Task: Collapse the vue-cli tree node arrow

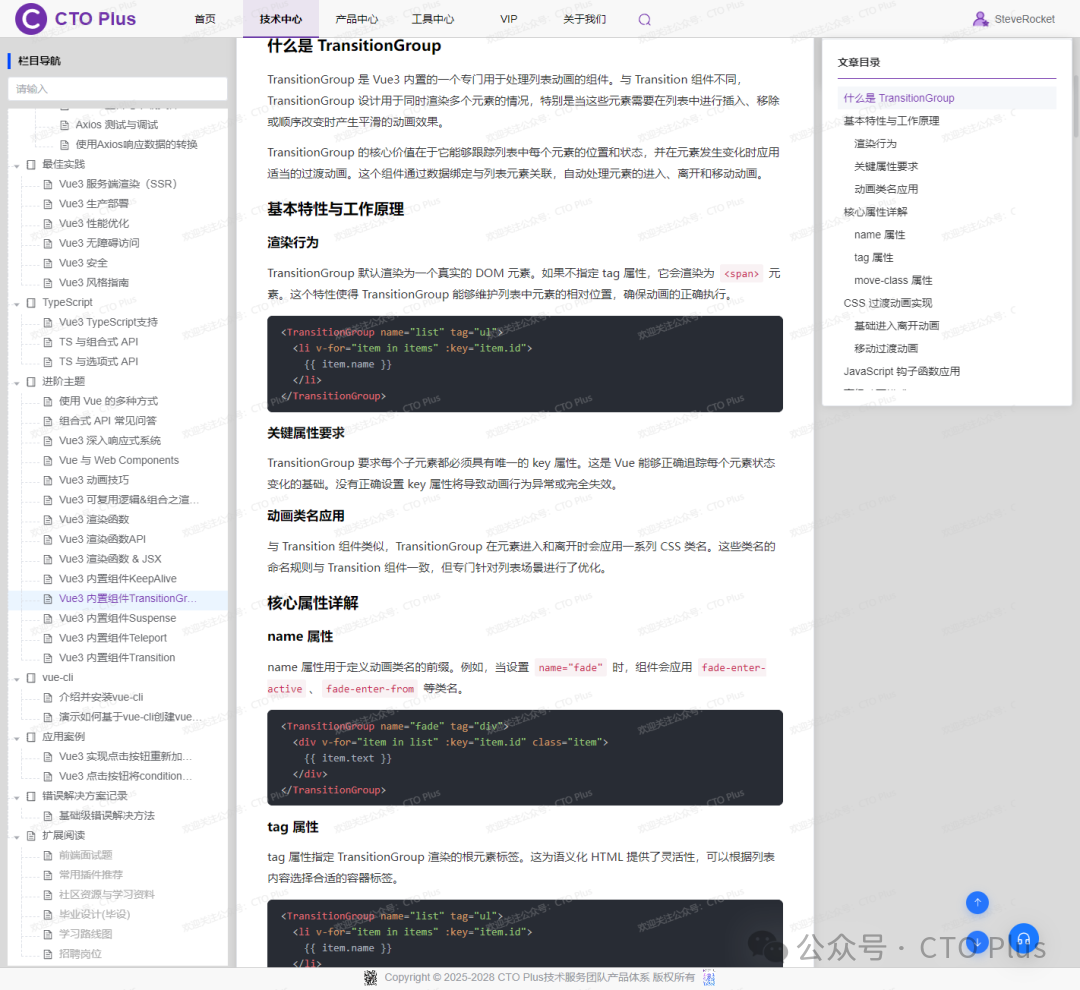Action: pos(17,679)
